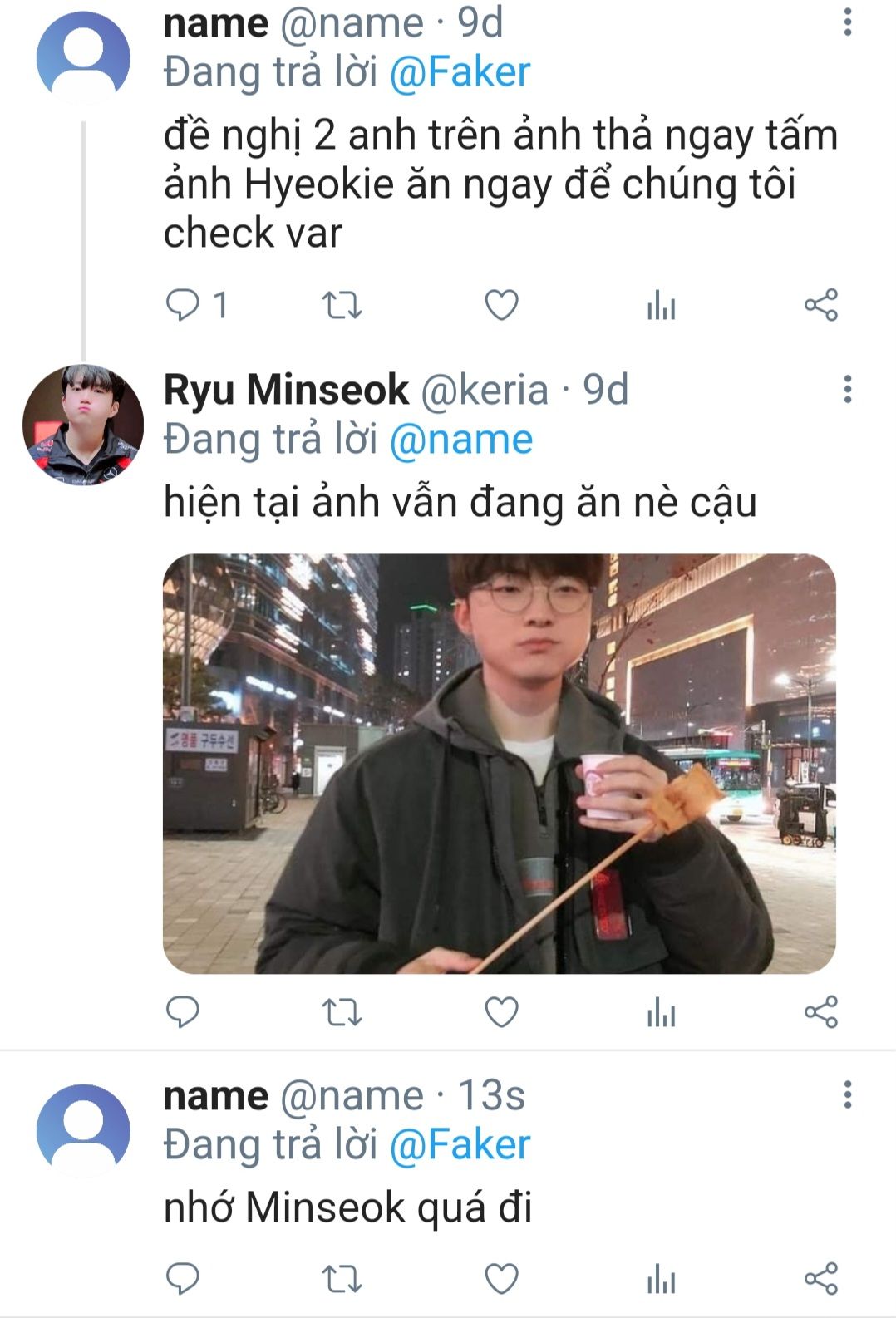The image size is (896, 1318).
Task: Retweet the check var tweet
Action: pyautogui.click(x=342, y=306)
